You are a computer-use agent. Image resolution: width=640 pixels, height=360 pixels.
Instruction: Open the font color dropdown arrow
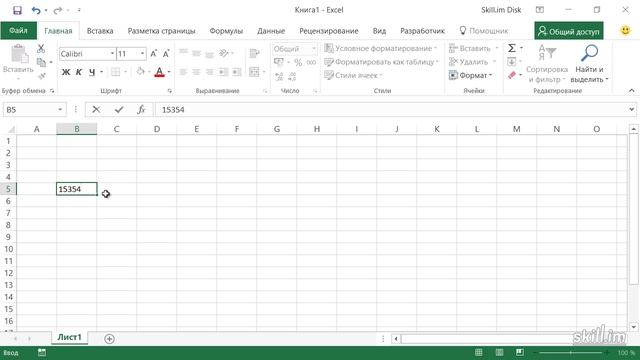click(169, 72)
